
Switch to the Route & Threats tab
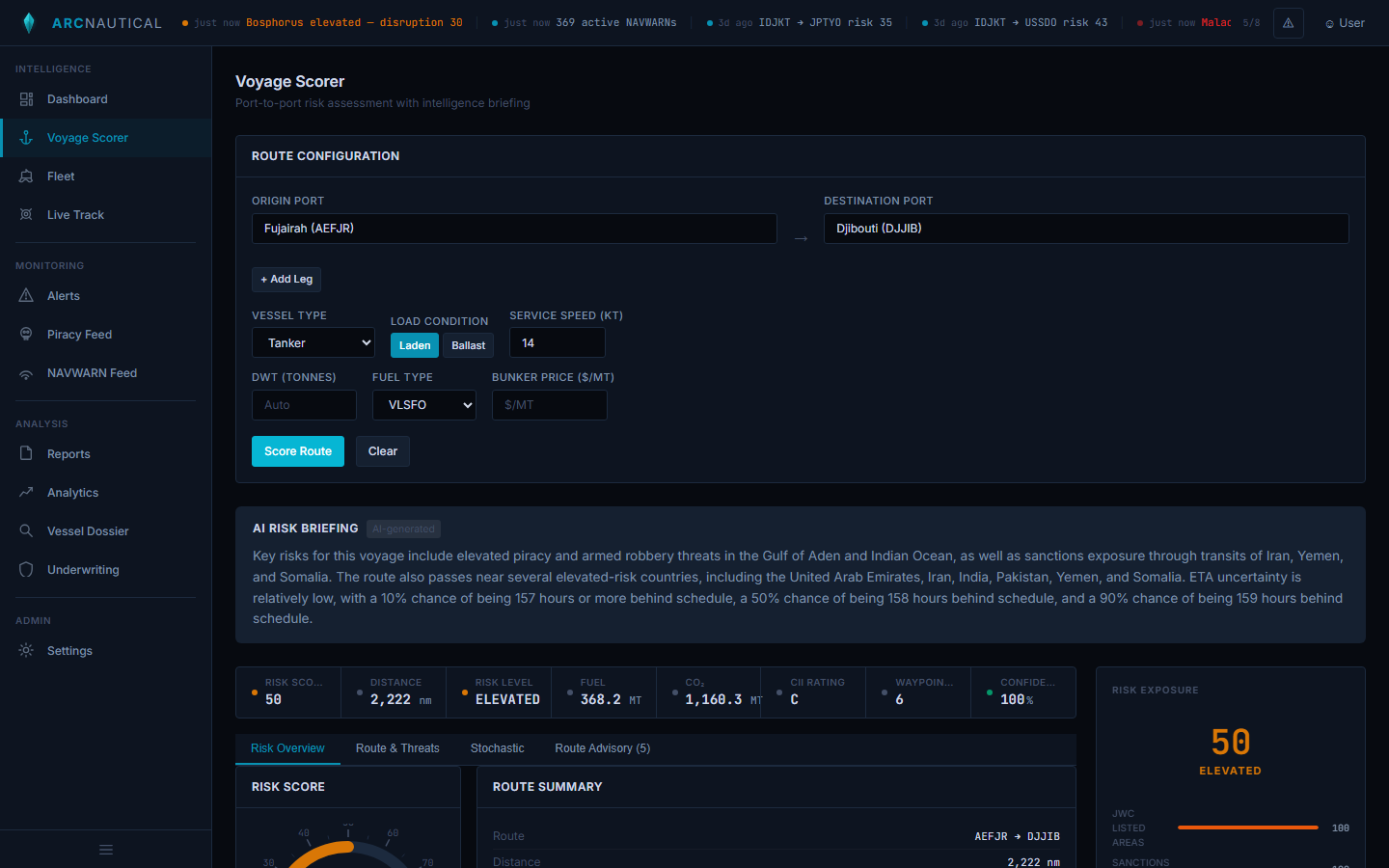pos(397,748)
